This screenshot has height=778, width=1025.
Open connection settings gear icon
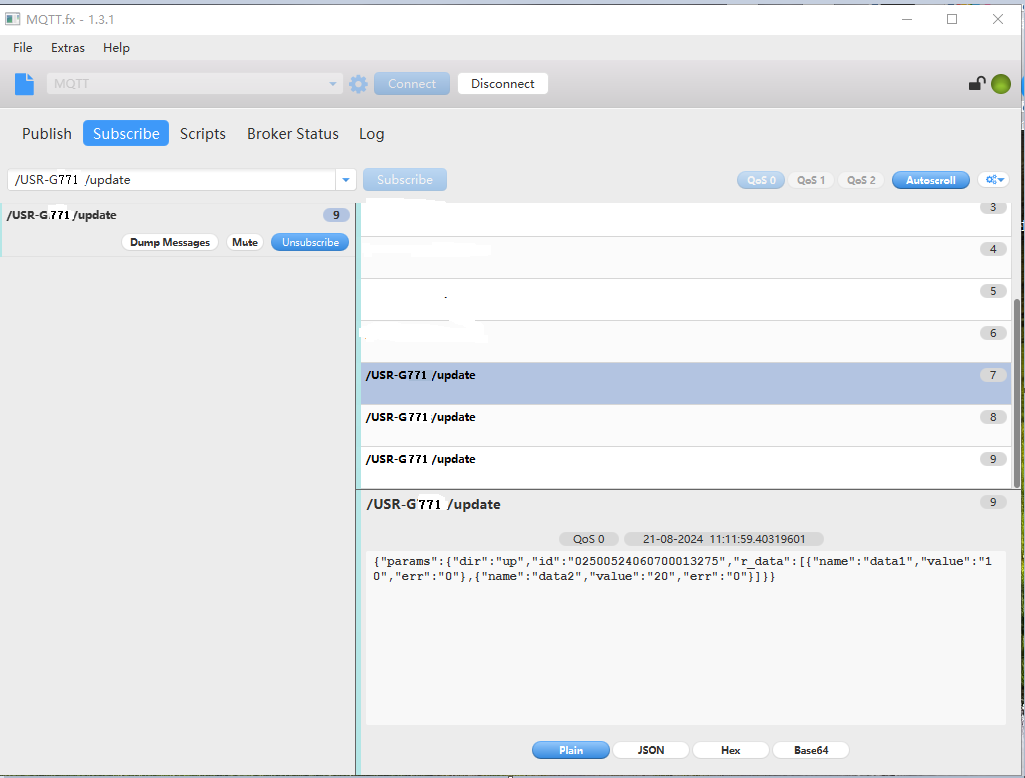358,84
